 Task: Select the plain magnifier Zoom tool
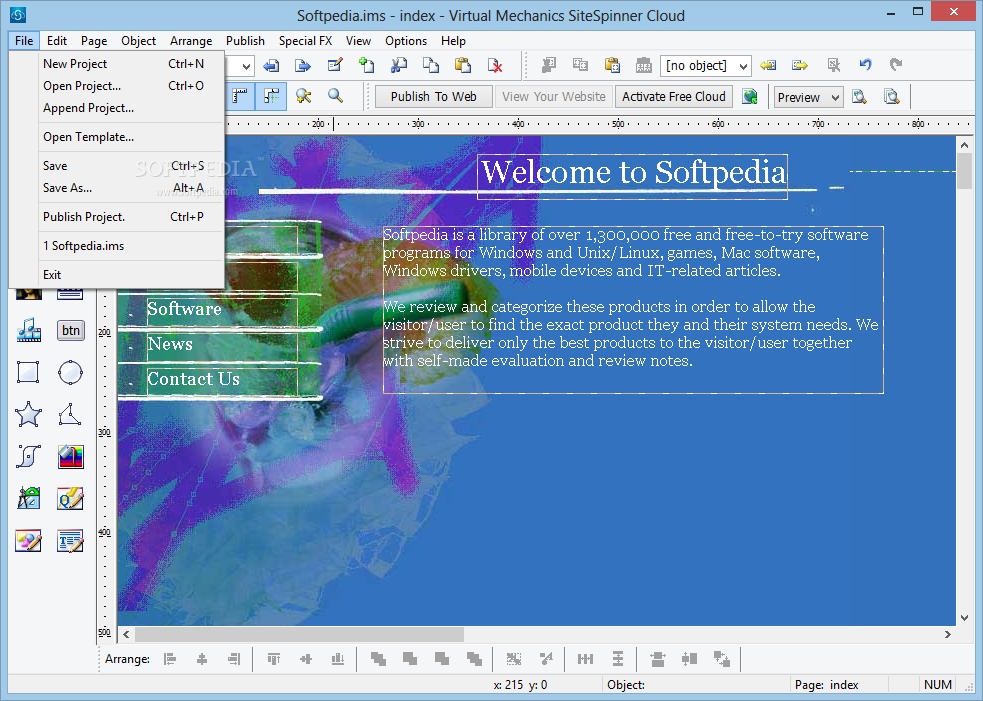tap(335, 96)
